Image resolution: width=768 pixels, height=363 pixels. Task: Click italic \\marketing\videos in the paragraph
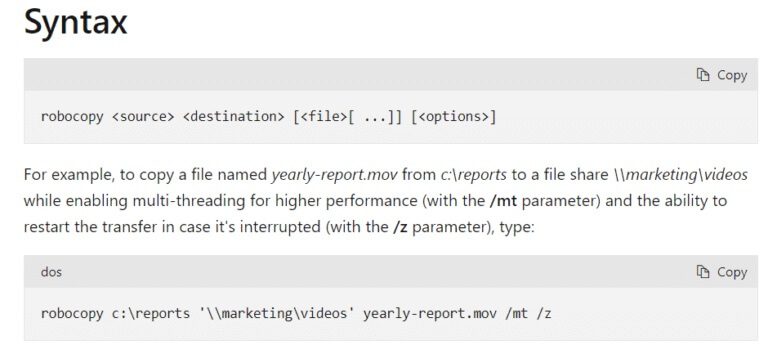coord(681,174)
